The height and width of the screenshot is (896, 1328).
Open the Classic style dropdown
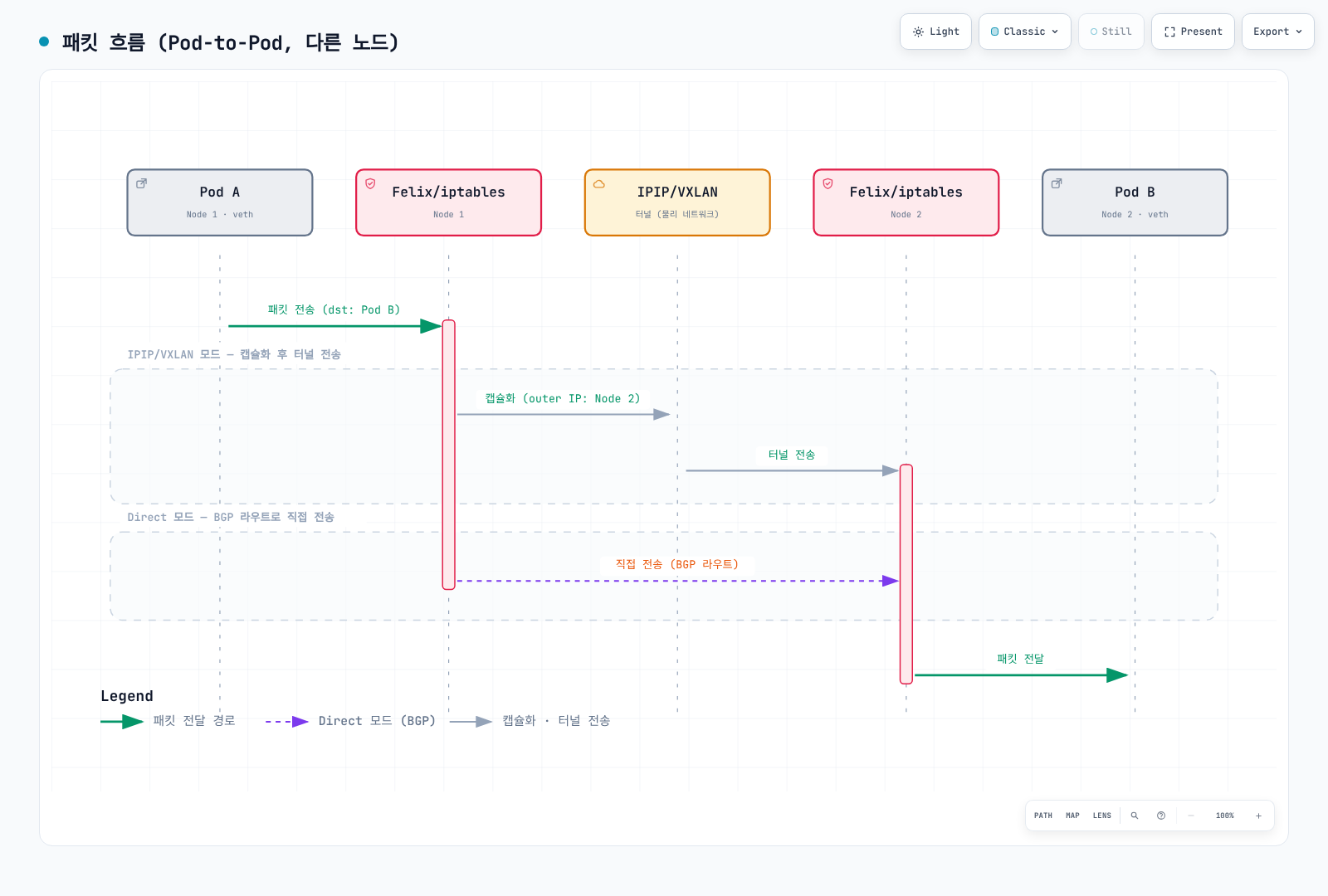coord(1025,32)
